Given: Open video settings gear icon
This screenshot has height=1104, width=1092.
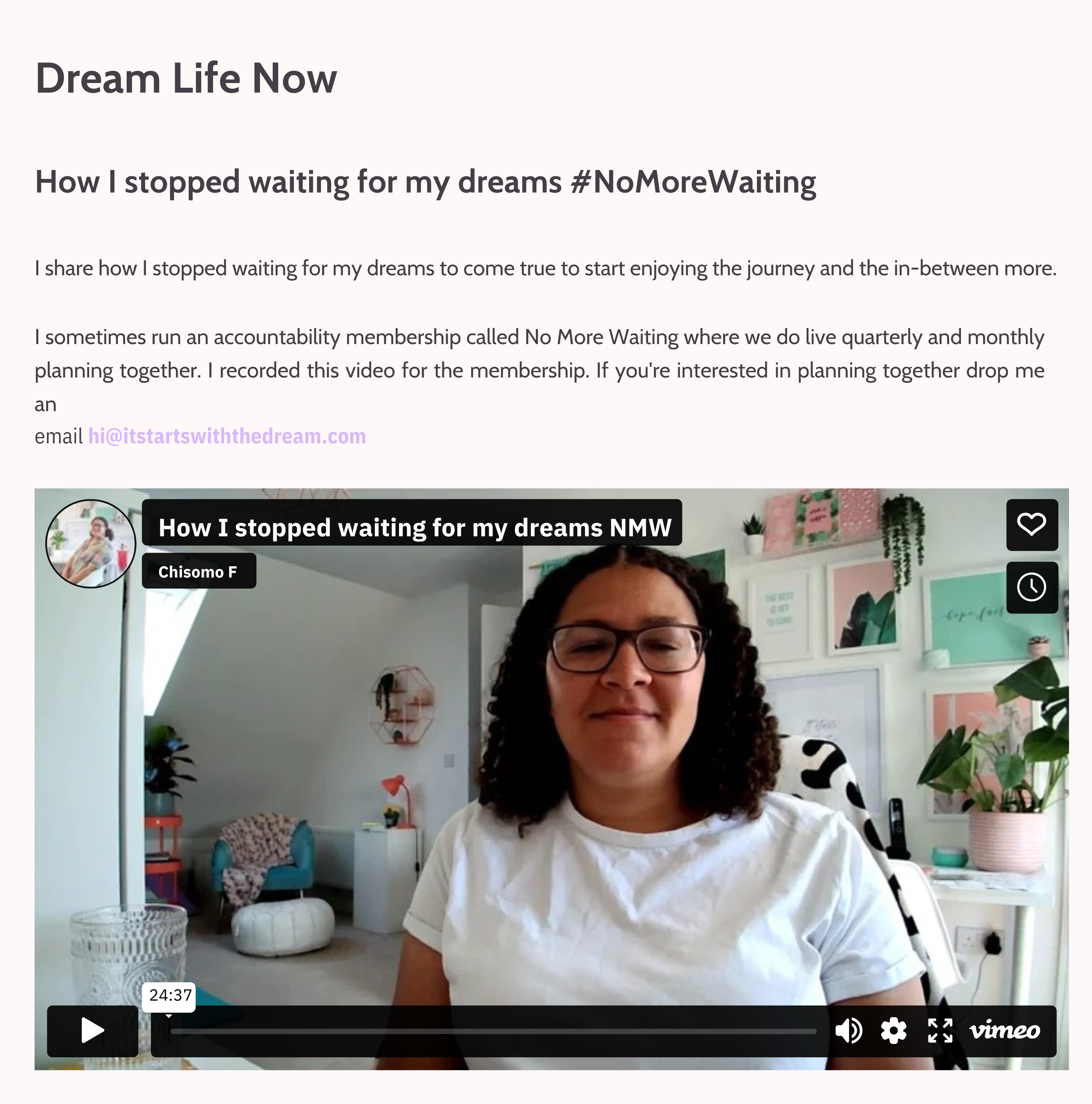Looking at the screenshot, I should click(x=894, y=1031).
